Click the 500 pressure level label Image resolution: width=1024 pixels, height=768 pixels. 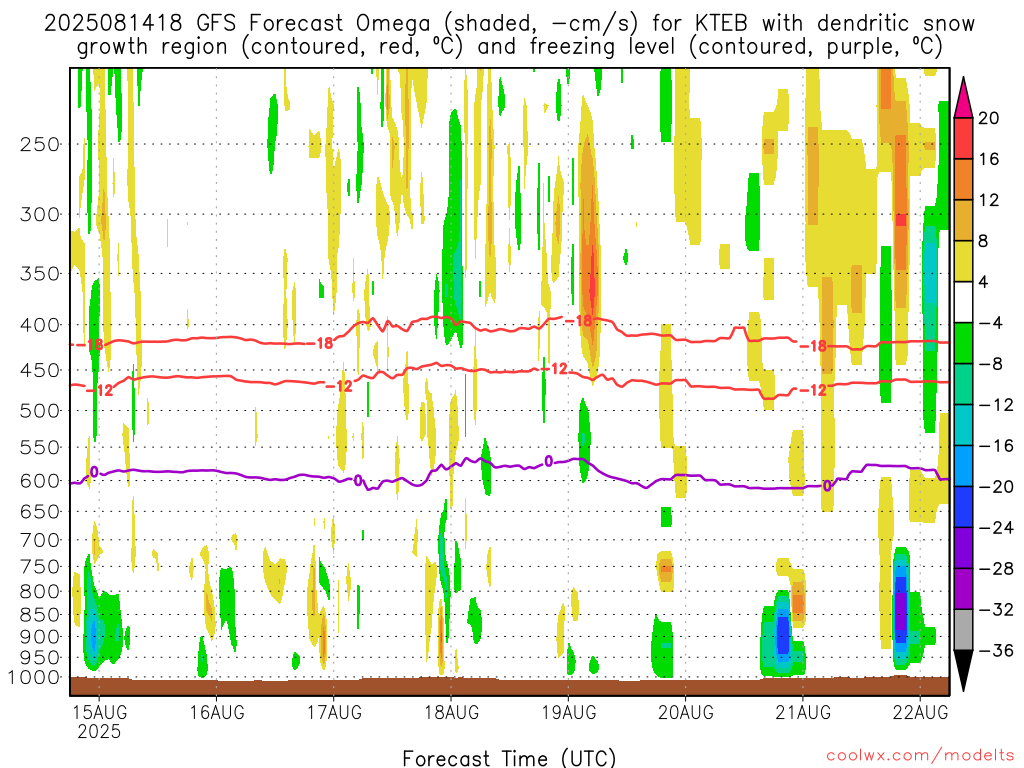click(x=40, y=411)
